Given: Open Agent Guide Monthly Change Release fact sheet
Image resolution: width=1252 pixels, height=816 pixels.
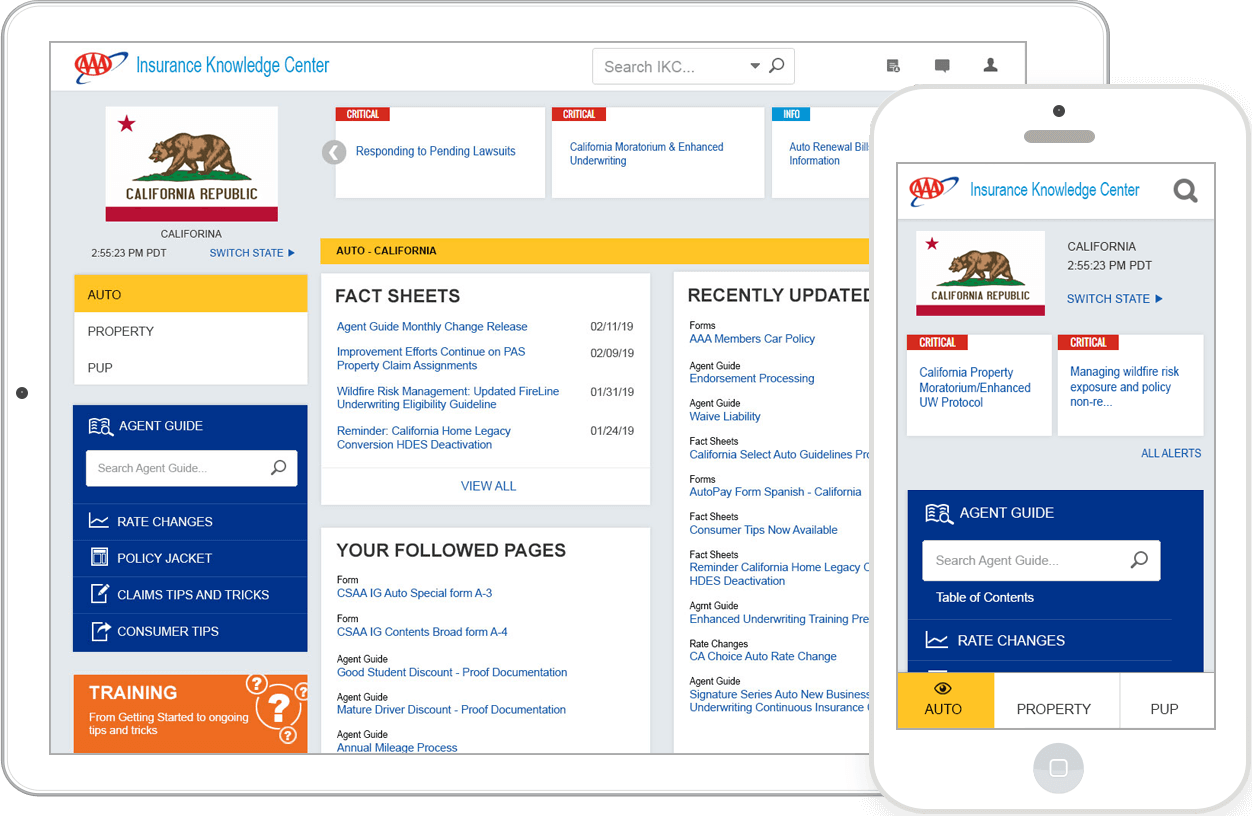Looking at the screenshot, I should (432, 327).
